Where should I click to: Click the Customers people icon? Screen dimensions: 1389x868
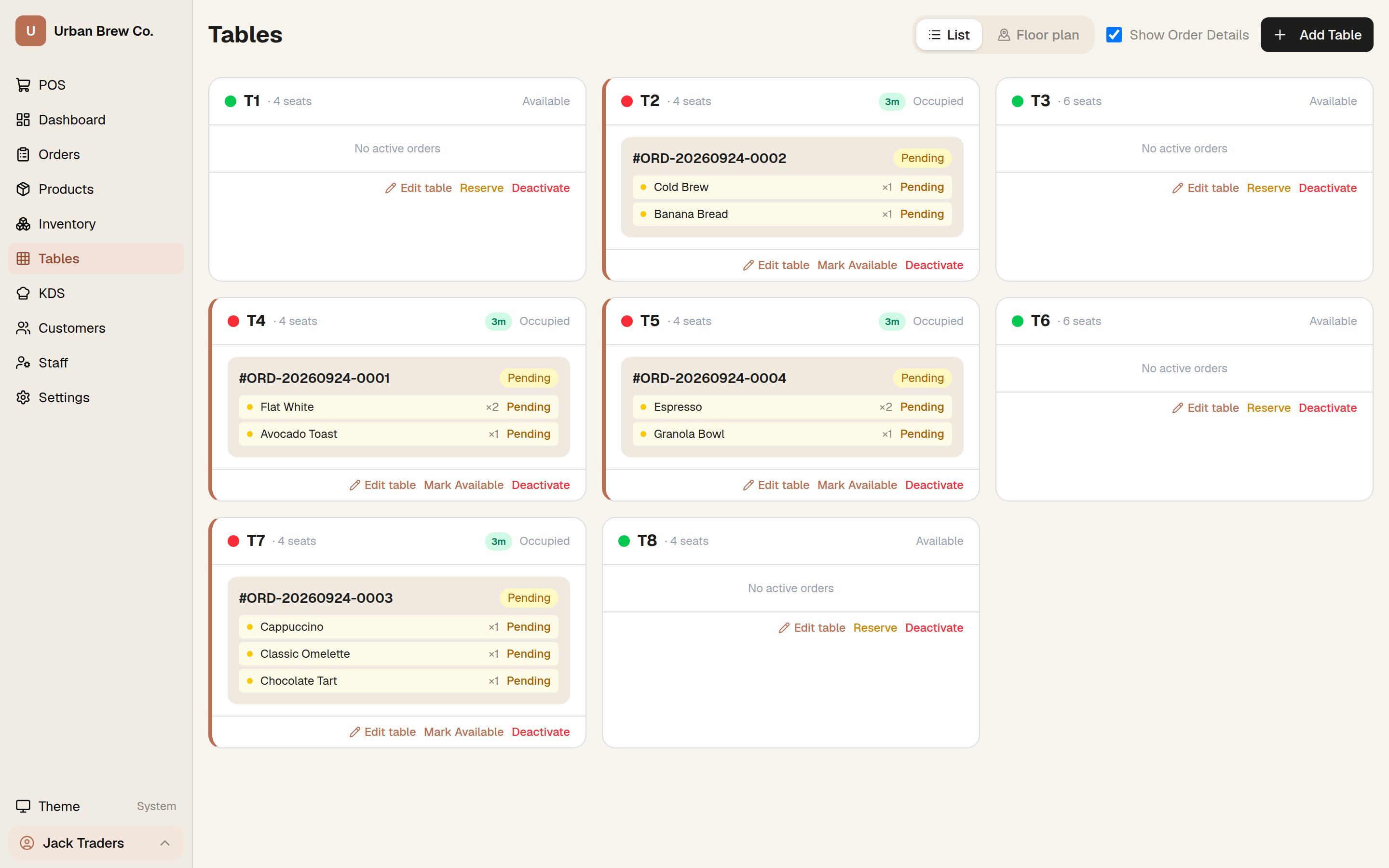click(23, 328)
